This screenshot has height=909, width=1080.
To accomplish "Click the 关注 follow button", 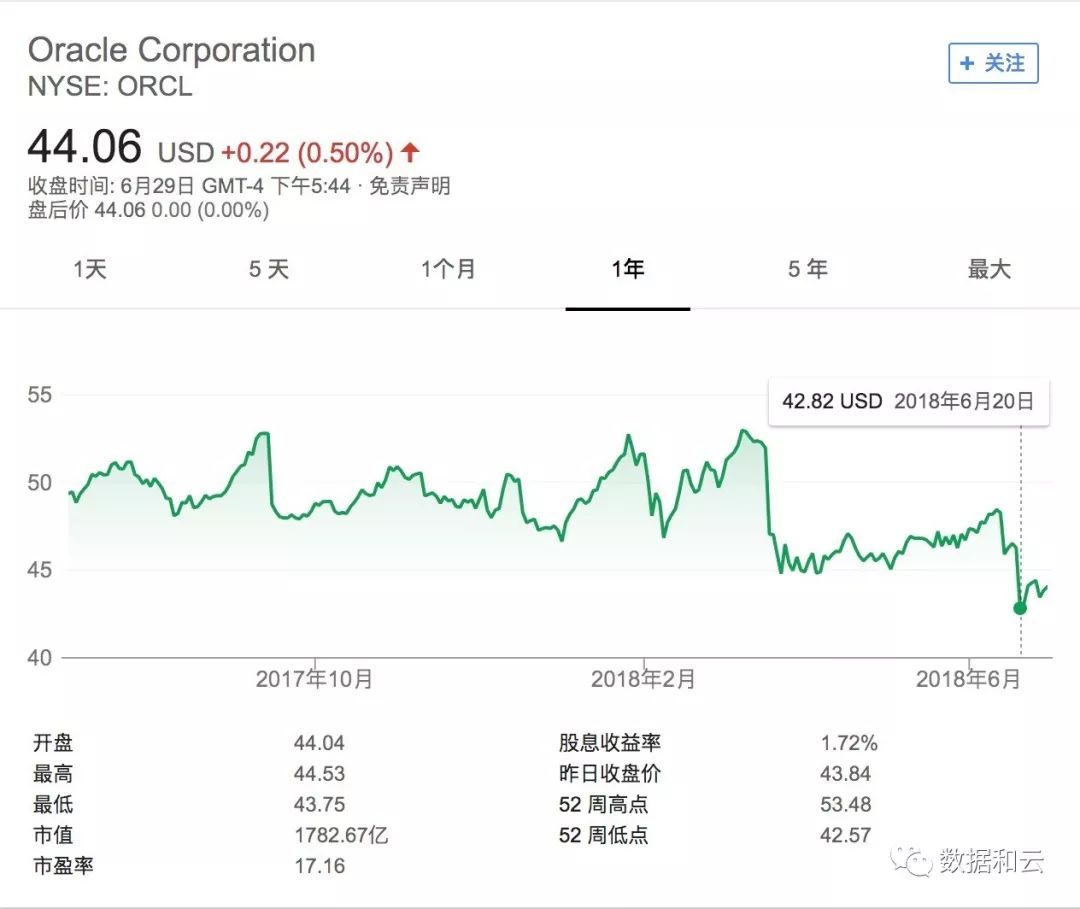I will pyautogui.click(x=992, y=63).
